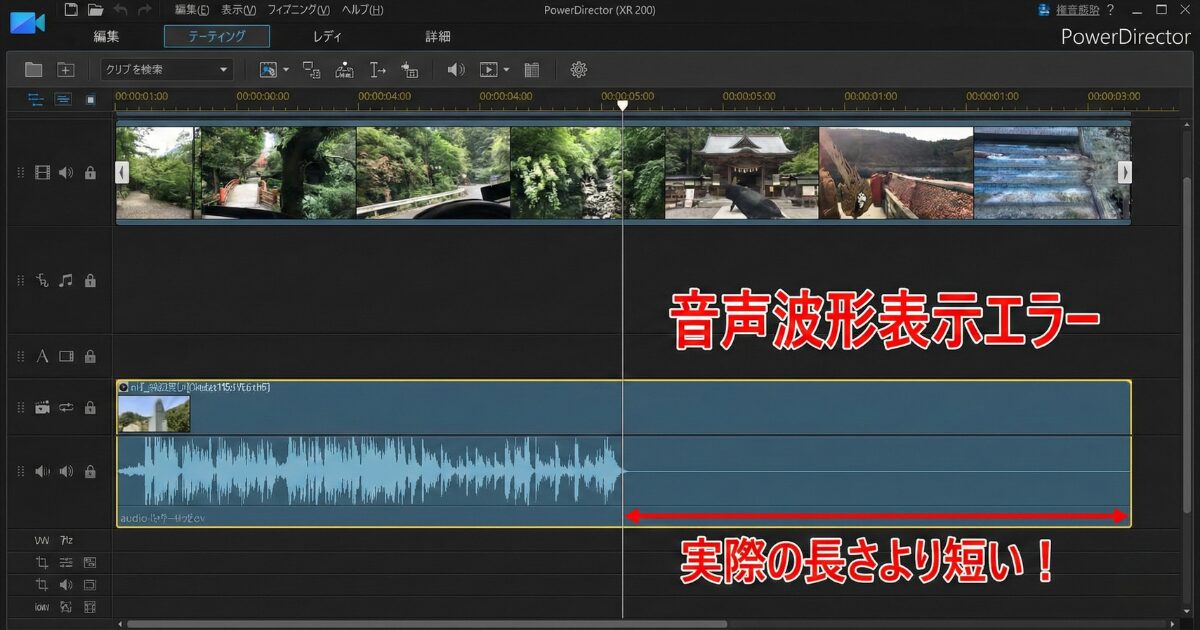This screenshot has height=630, width=1200.
Task: Switch to the 詳細 tab
Action: tap(438, 37)
